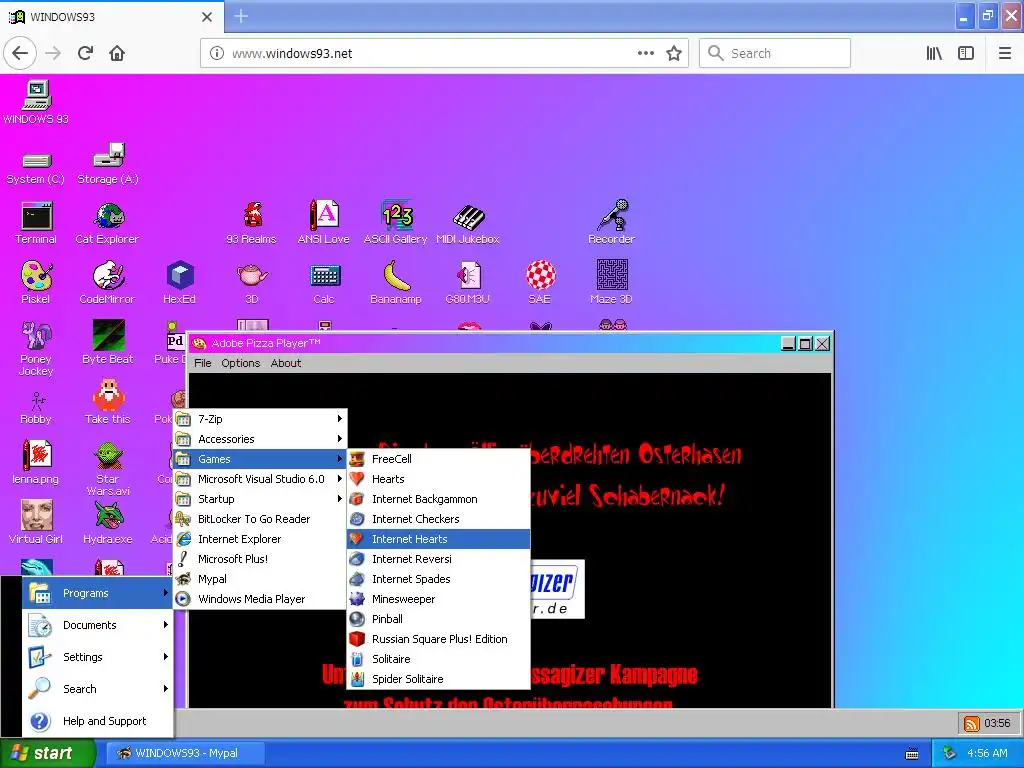Open the lenna.png image file icon

[36, 462]
